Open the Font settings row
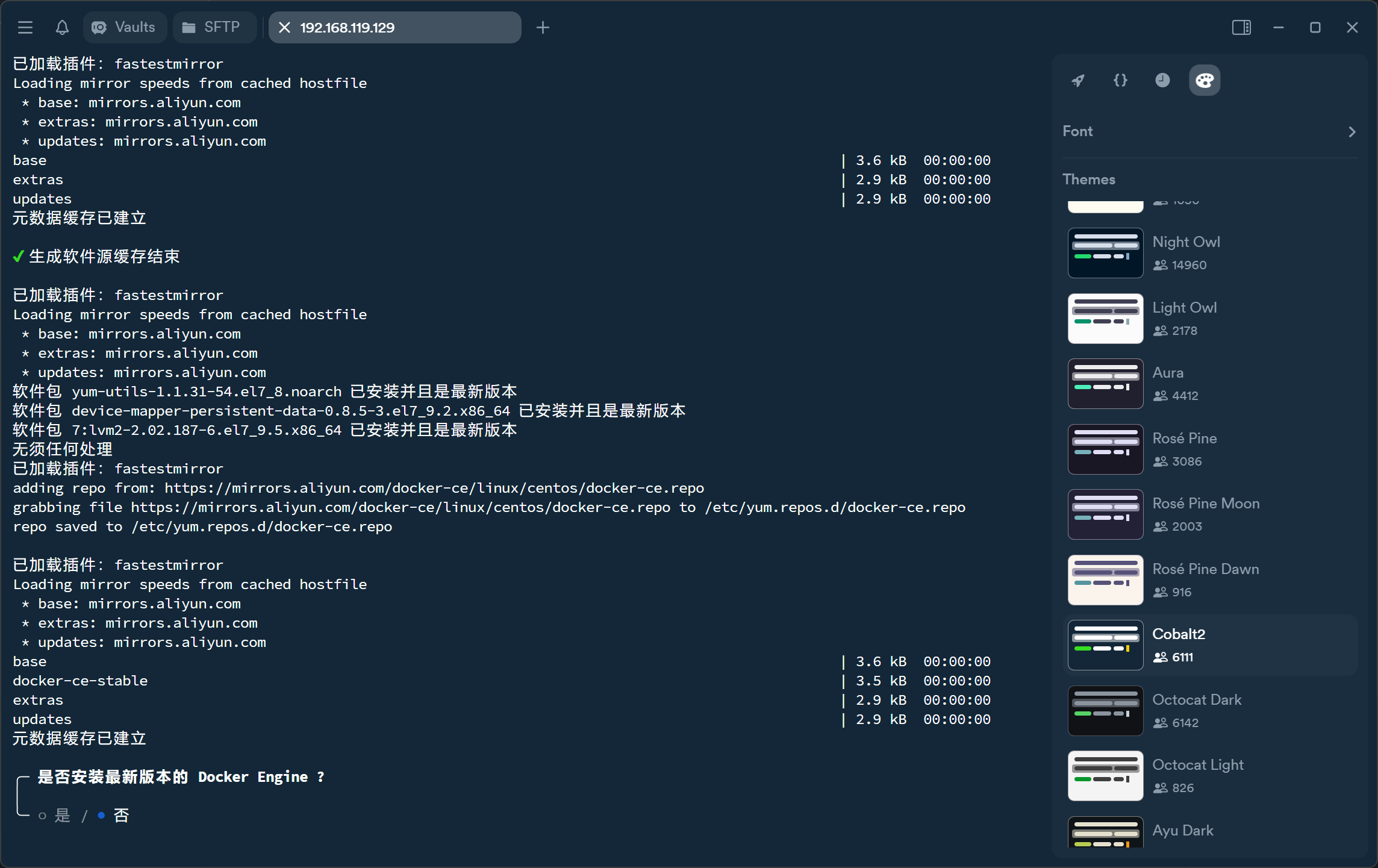The image size is (1378, 868). pos(1210,131)
